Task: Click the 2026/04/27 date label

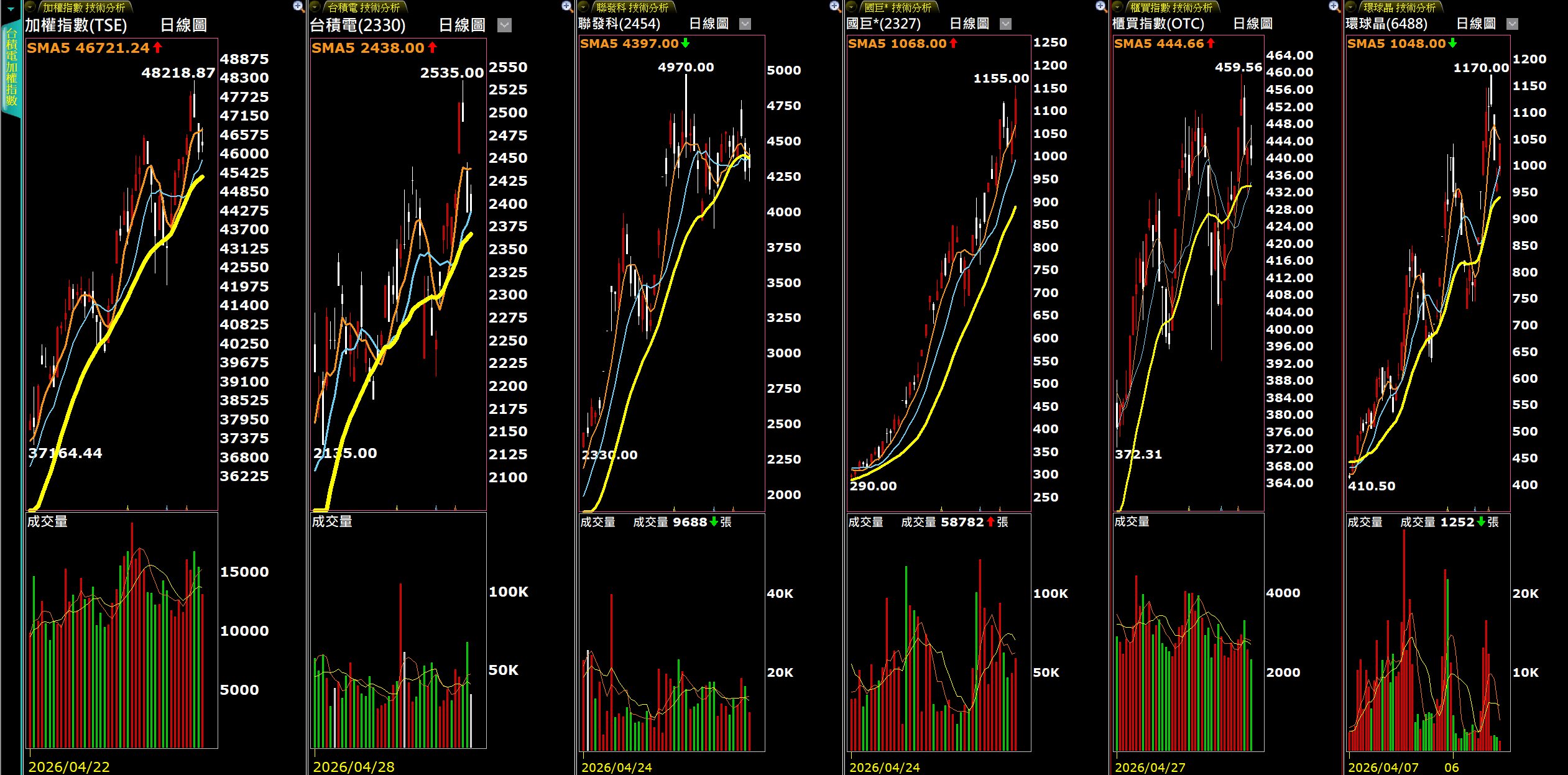Action: coord(1150,768)
